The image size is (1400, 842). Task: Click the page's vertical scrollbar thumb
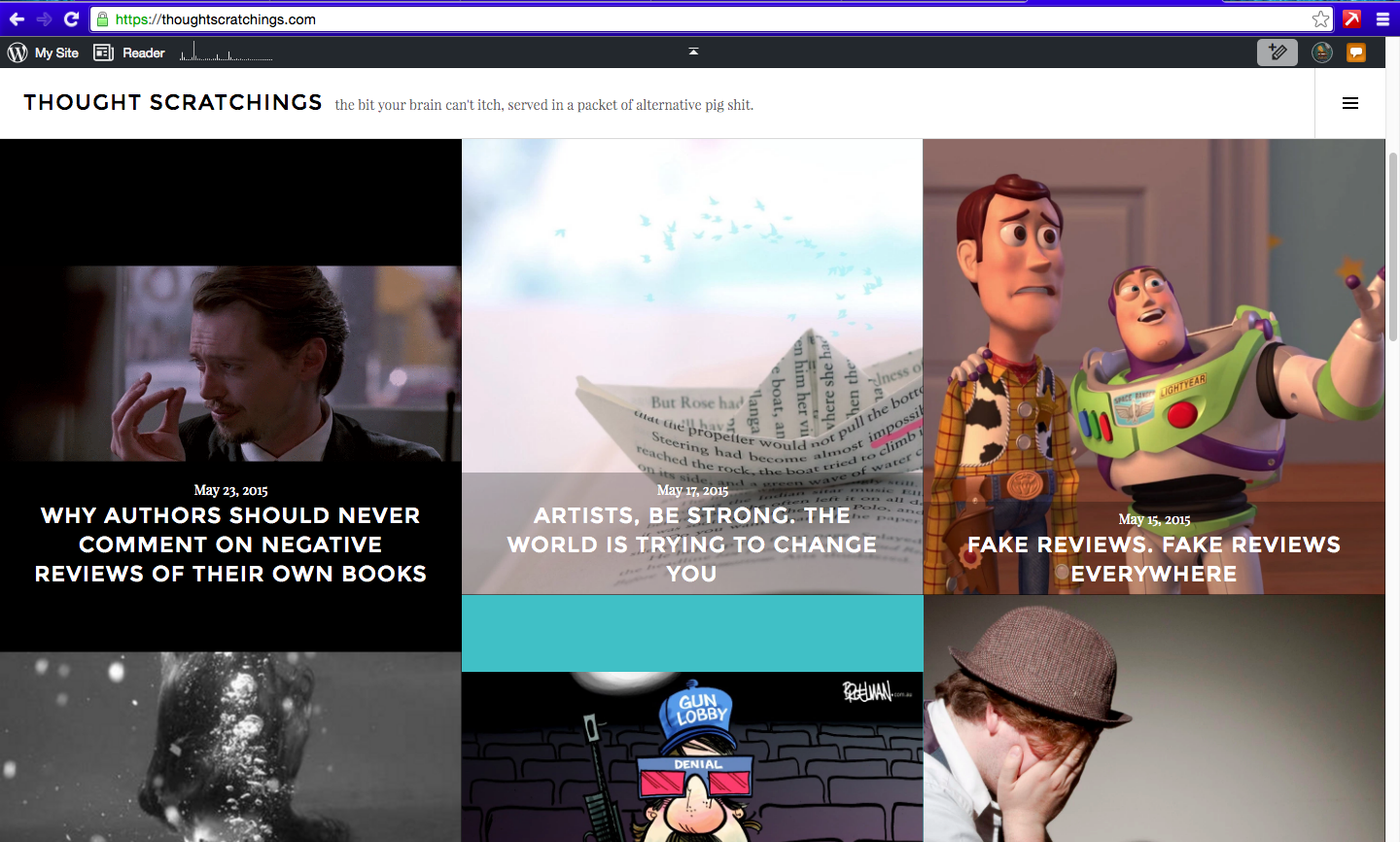coord(1392,246)
